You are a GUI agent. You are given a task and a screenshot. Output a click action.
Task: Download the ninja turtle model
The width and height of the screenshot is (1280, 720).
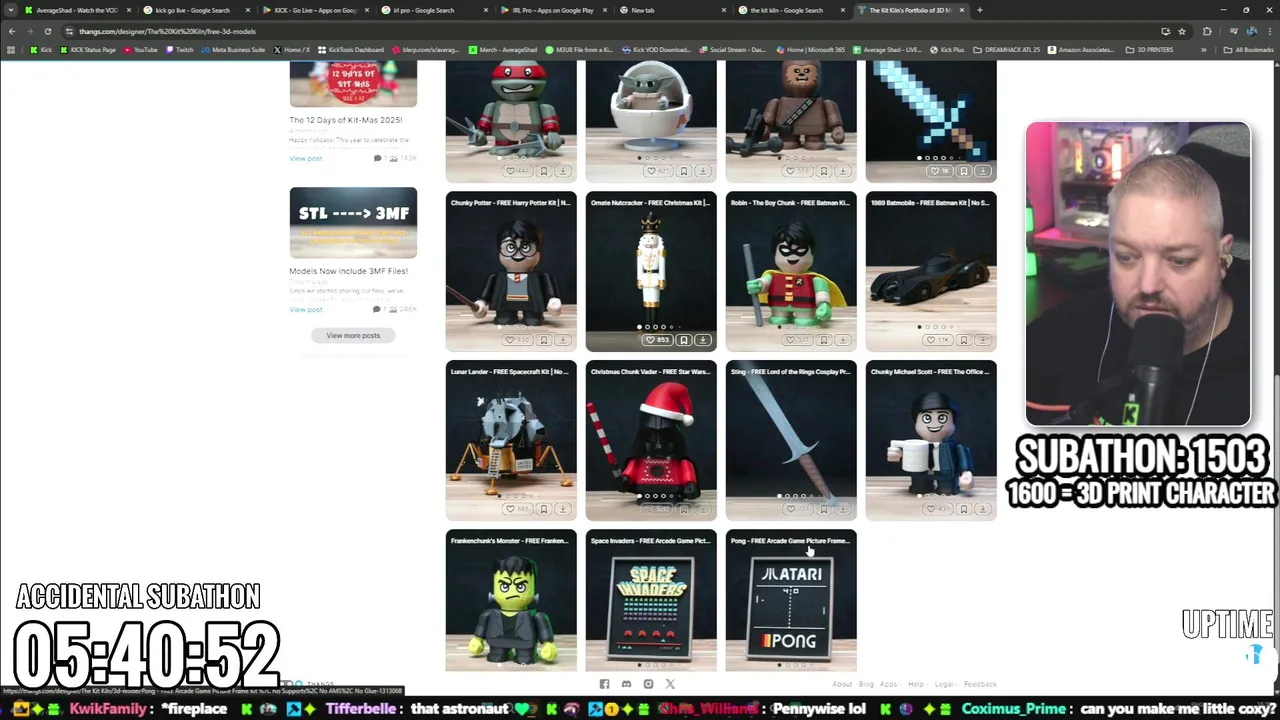tap(563, 171)
